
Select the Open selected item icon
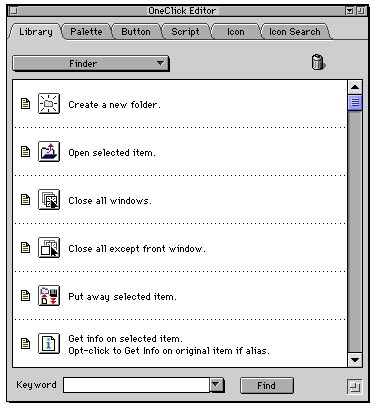49,152
